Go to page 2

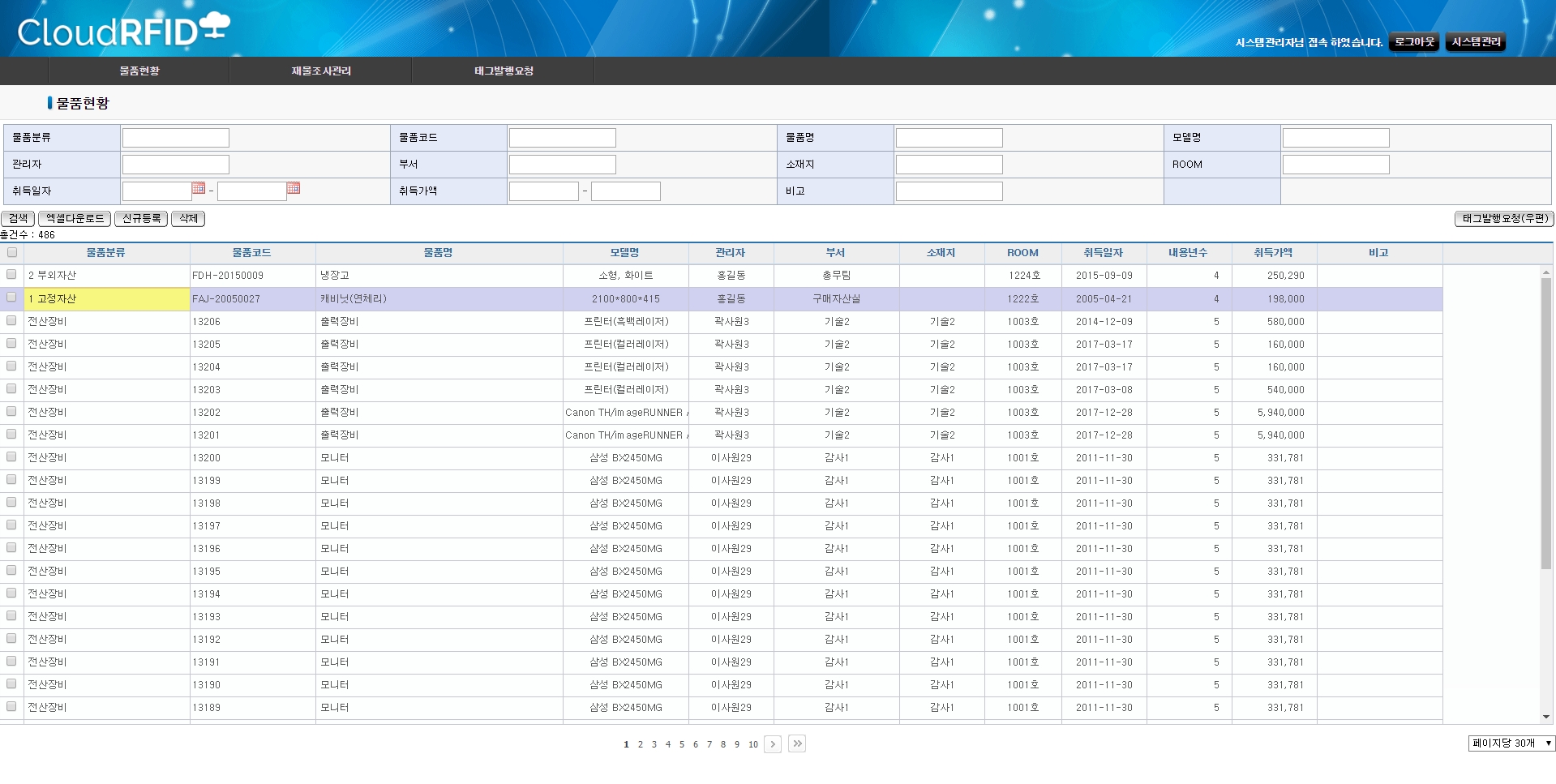[641, 744]
